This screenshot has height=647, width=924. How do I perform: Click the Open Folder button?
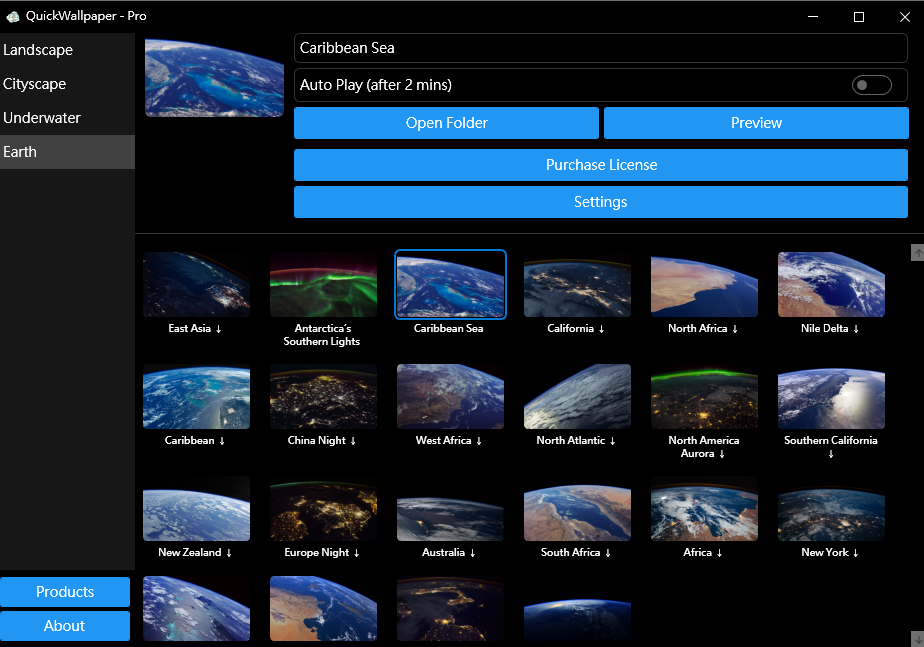(x=446, y=123)
